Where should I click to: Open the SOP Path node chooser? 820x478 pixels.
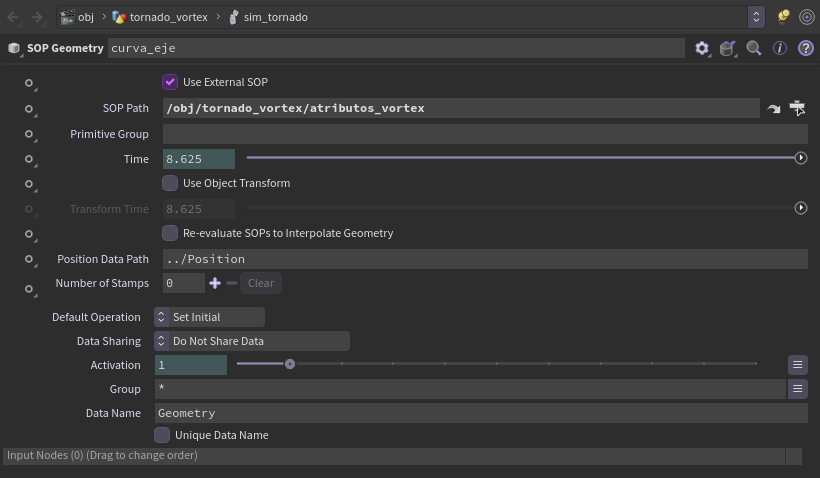(x=797, y=108)
